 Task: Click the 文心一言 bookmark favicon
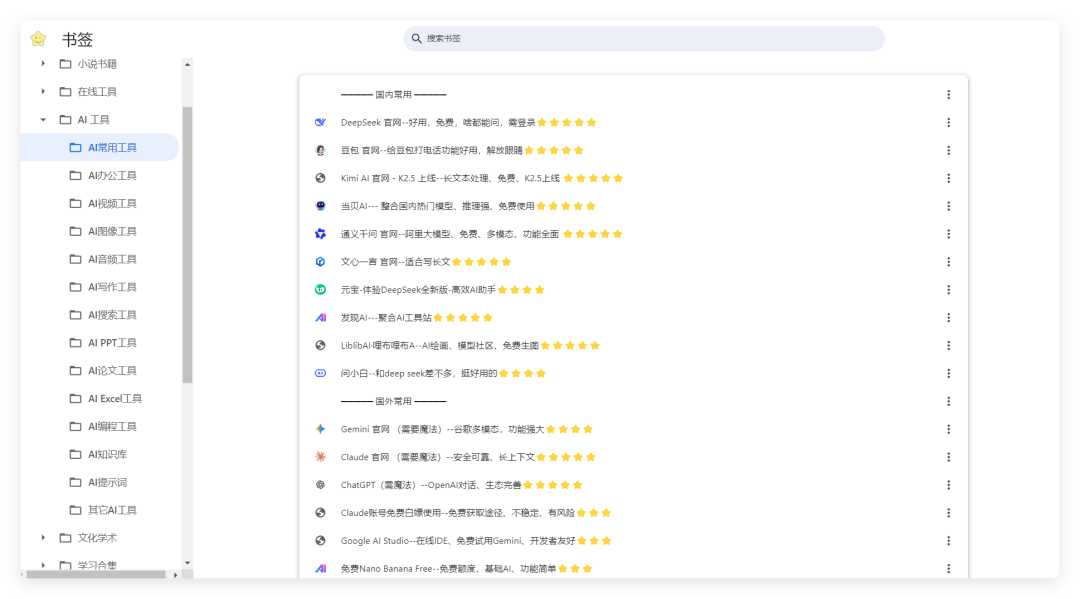(x=320, y=262)
